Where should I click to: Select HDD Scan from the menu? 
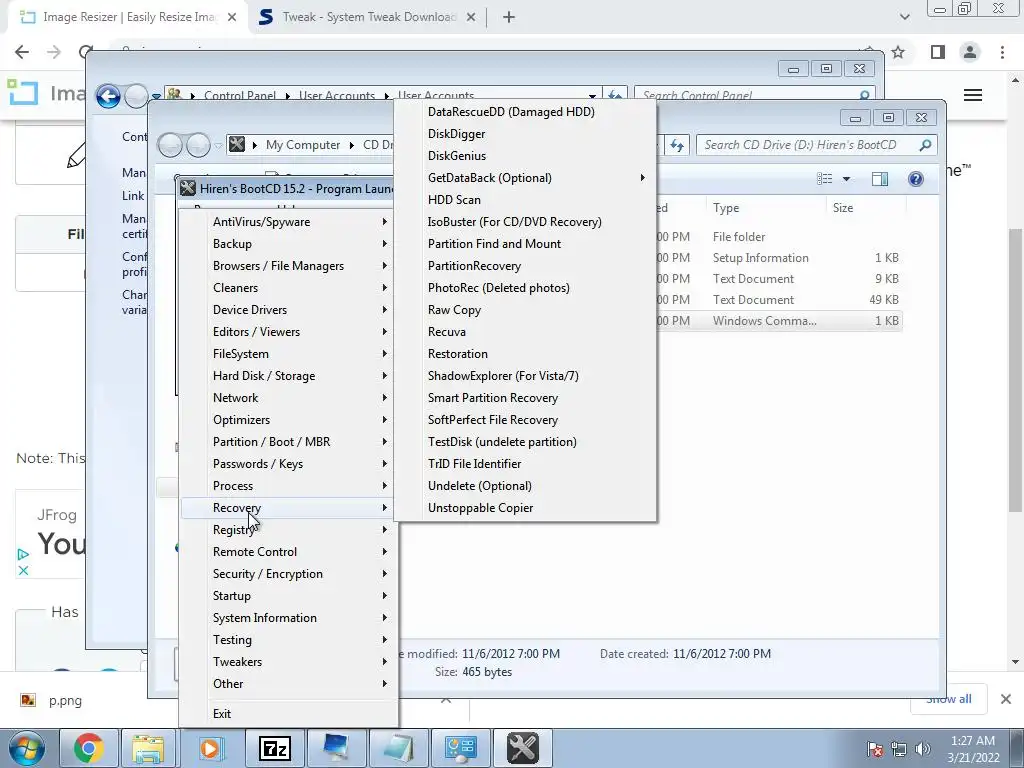point(526,200)
